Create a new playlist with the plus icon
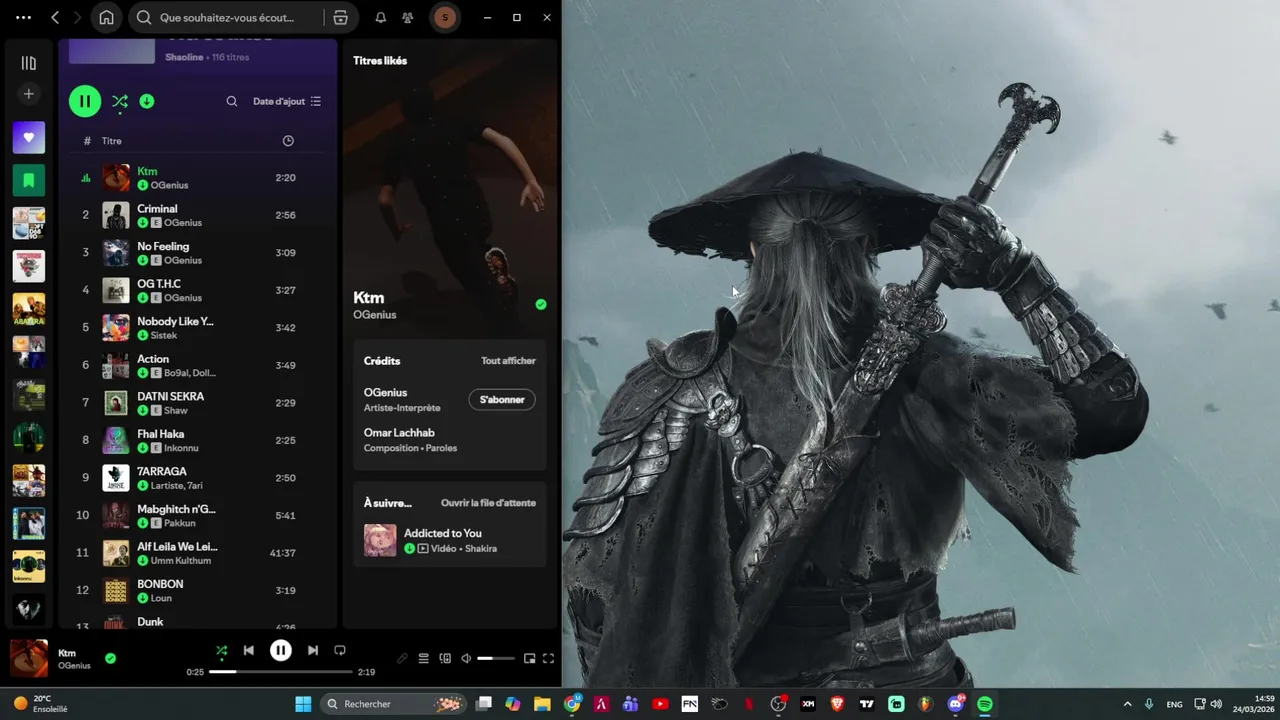1280x720 pixels. (x=28, y=94)
